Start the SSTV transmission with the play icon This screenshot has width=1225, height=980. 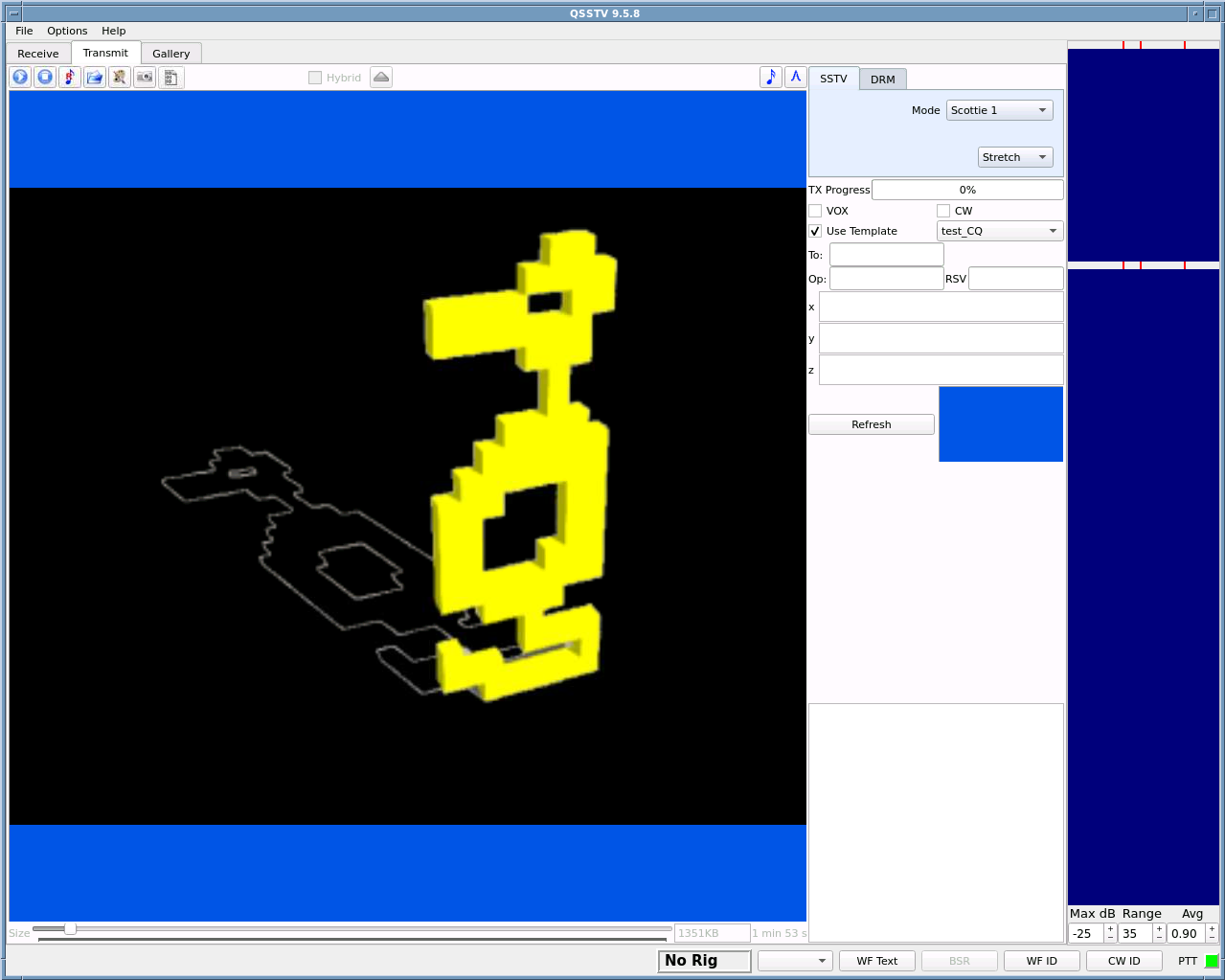coord(20,77)
